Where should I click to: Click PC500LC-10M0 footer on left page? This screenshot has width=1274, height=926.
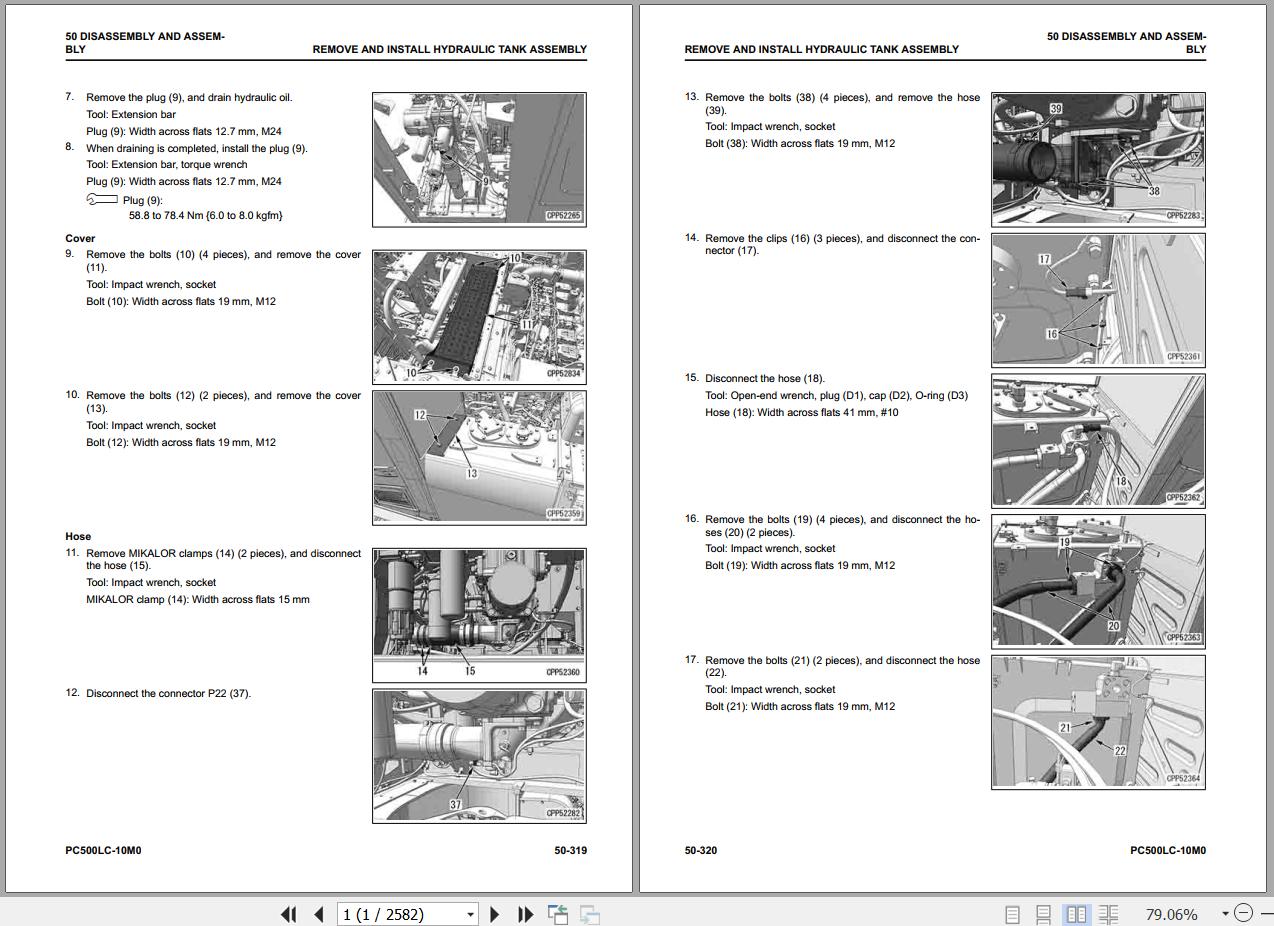tap(103, 850)
